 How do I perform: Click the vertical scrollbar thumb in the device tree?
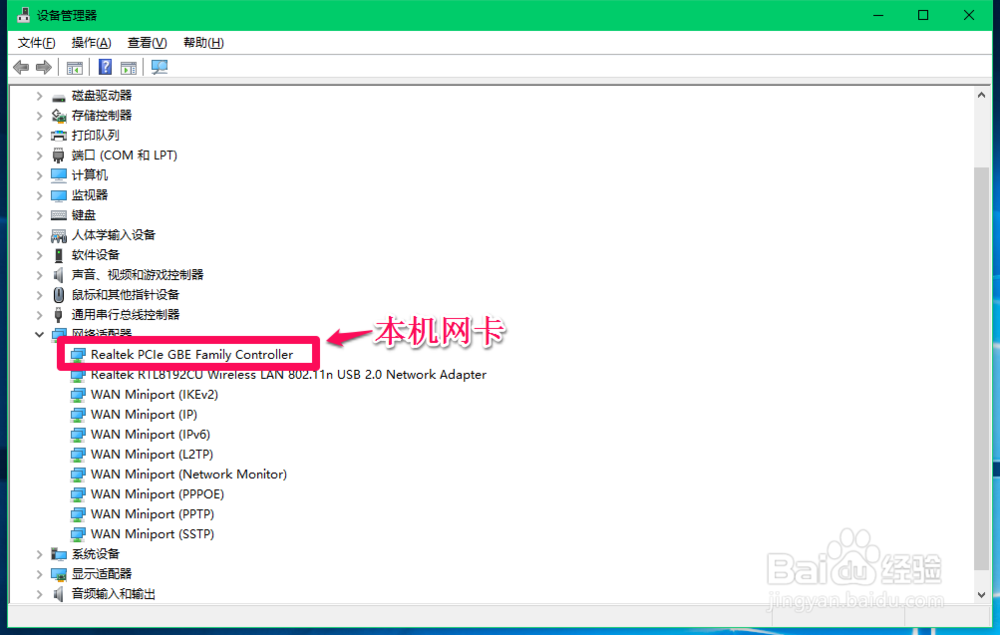tap(982, 369)
